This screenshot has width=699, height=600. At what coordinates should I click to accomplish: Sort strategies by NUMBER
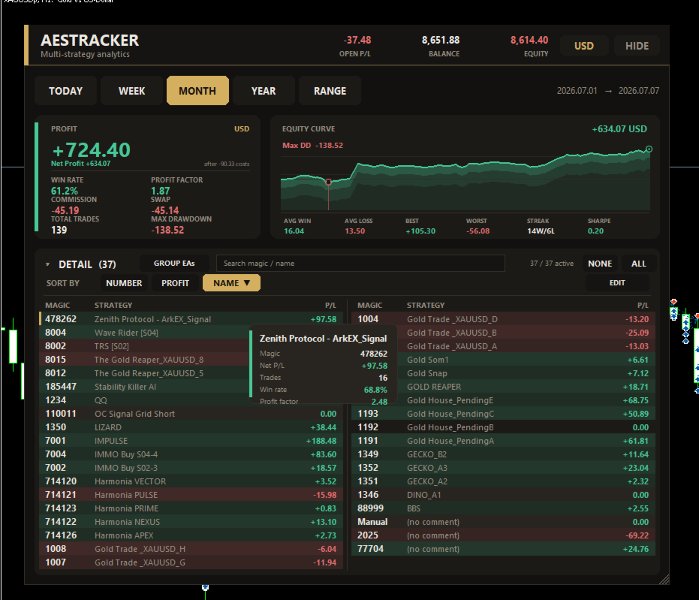124,283
